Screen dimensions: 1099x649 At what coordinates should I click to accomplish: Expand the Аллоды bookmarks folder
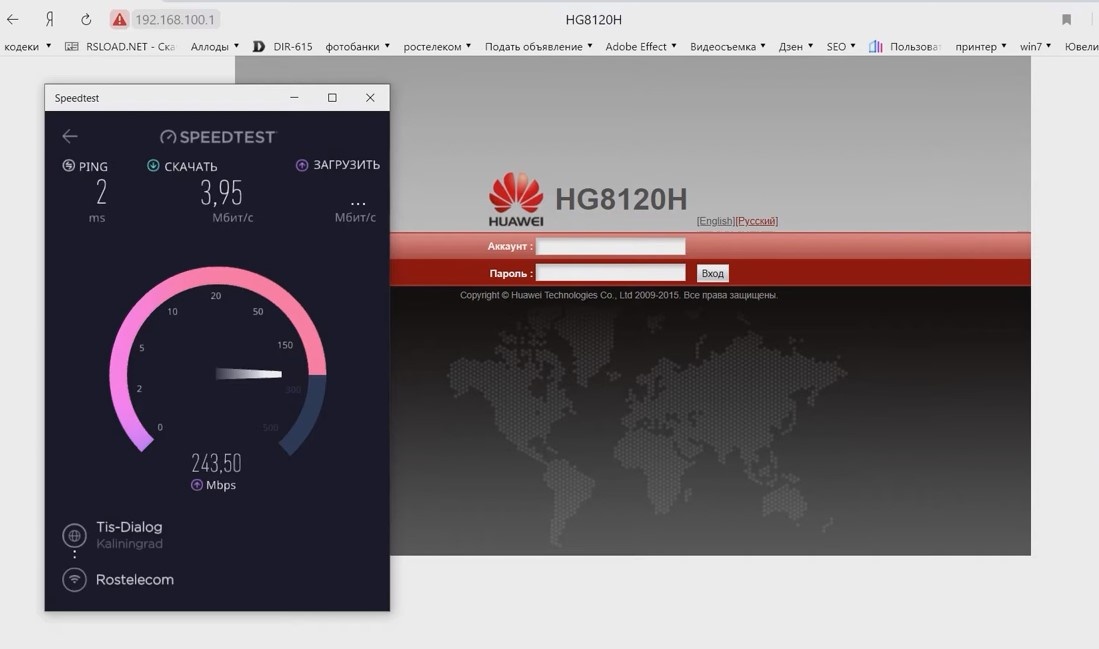pyautogui.click(x=214, y=46)
